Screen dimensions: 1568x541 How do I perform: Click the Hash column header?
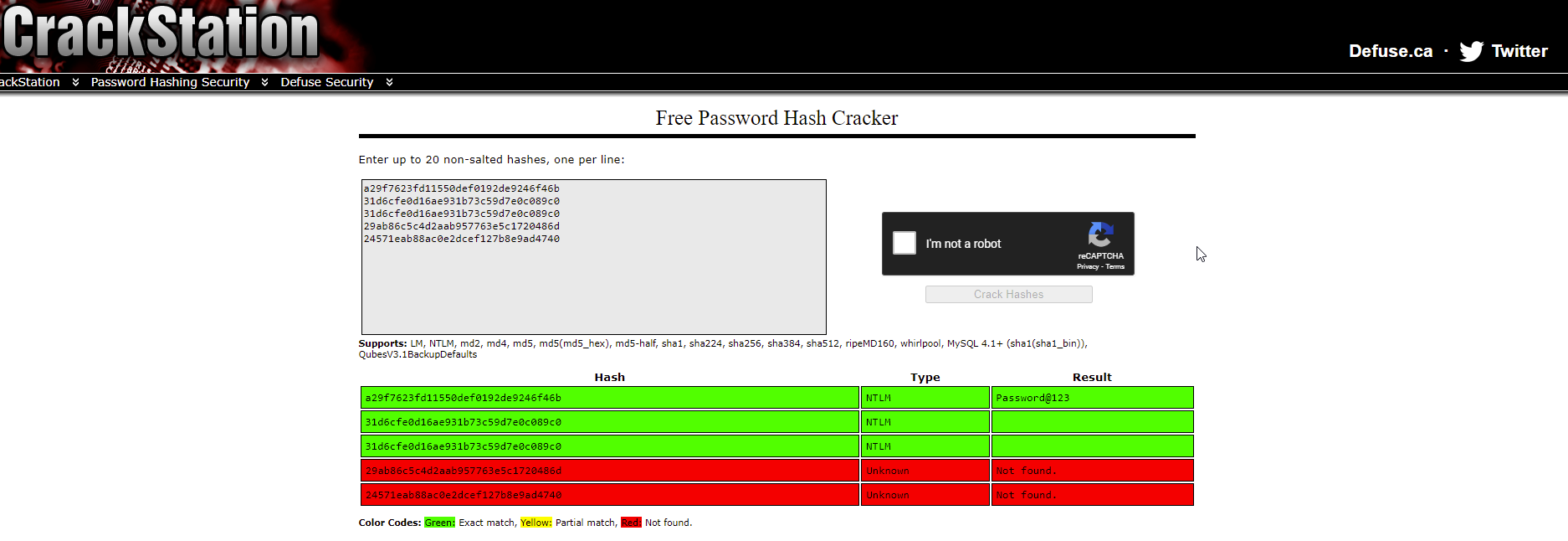click(609, 378)
